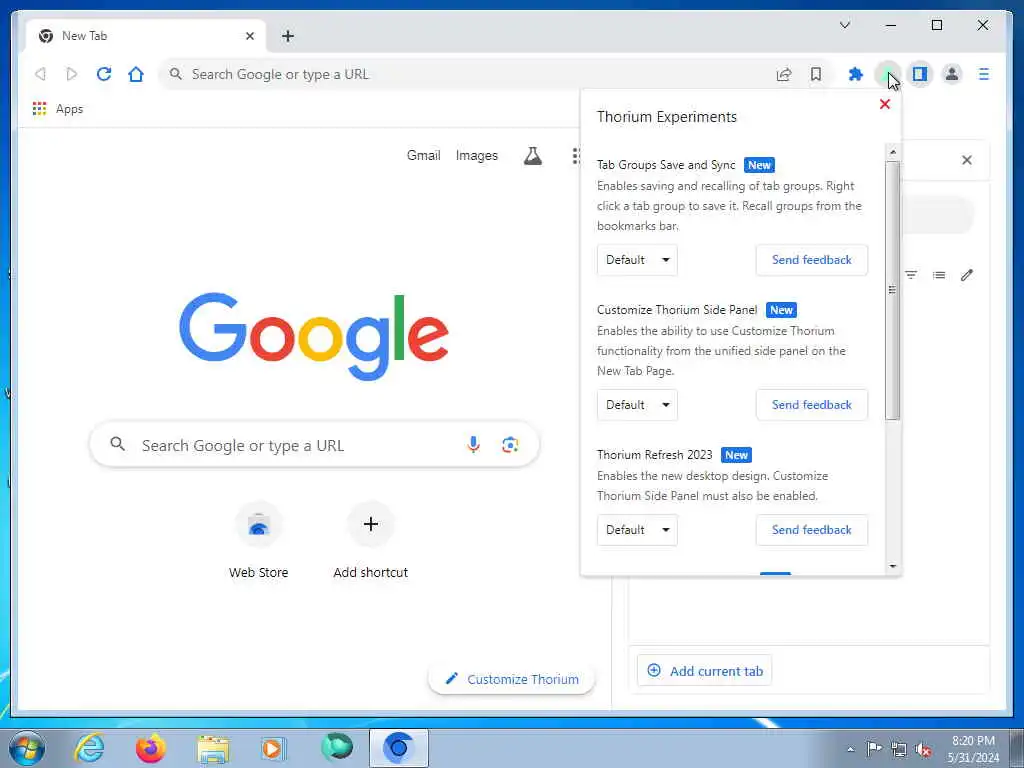Image resolution: width=1024 pixels, height=768 pixels.
Task: Click the experiments popup scrollbar thumb
Action: click(x=893, y=290)
